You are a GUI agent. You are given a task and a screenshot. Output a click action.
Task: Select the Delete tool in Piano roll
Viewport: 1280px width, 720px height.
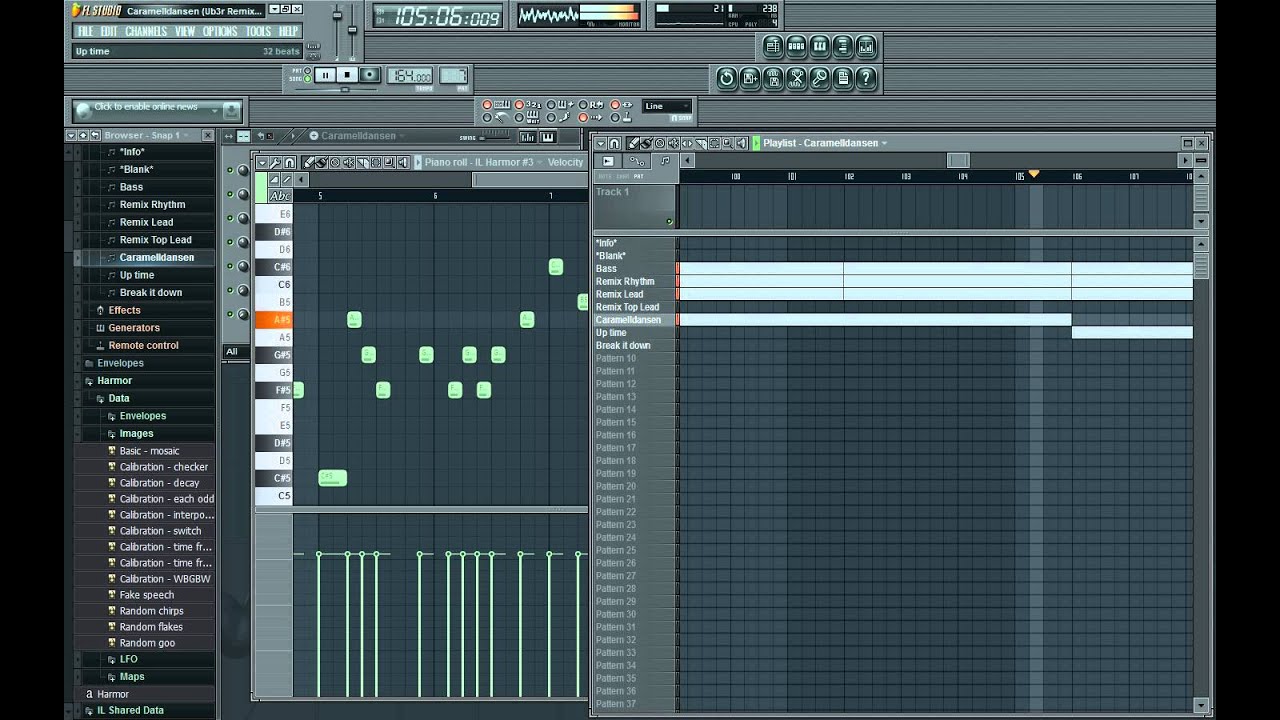(335, 162)
